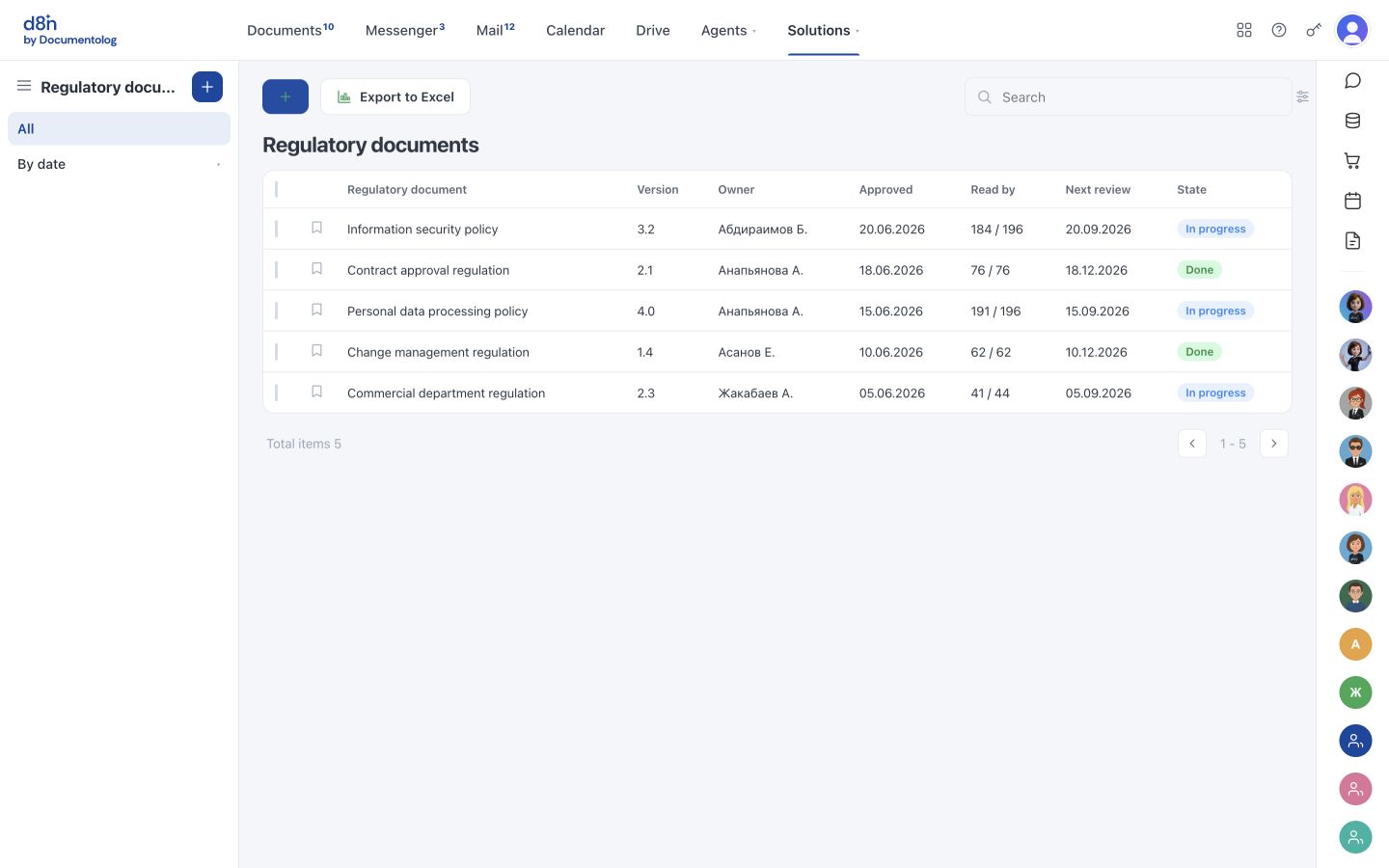The image size is (1389, 868).
Task: Open the orange 'A' contact avatar
Action: click(1355, 644)
